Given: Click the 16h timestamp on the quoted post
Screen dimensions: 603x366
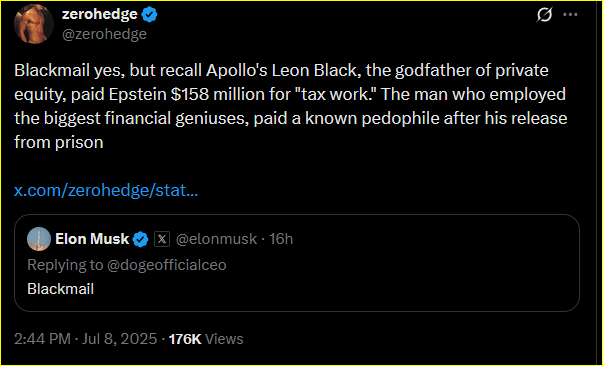Looking at the screenshot, I should pyautogui.click(x=281, y=240).
